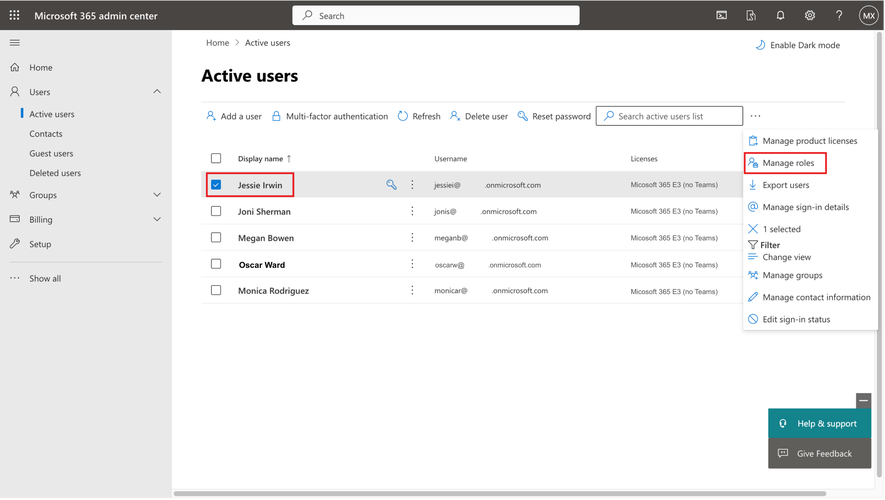885x500 pixels.
Task: Click Give Feedback button
Action: 819,453
